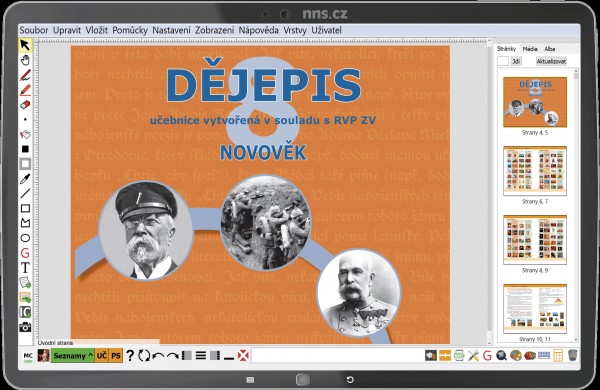Click the page number input box

click(x=502, y=61)
